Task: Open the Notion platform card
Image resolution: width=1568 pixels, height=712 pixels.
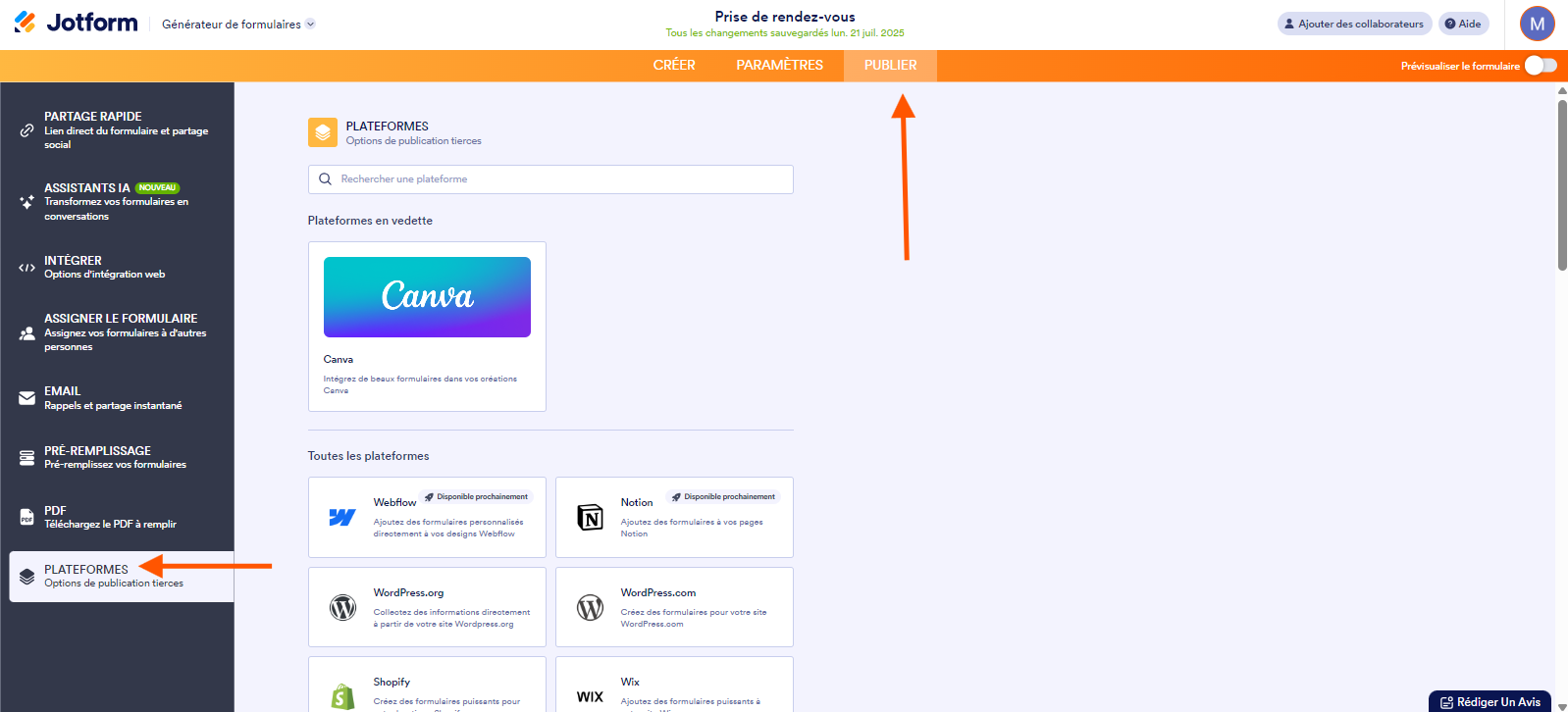Action: click(x=674, y=518)
